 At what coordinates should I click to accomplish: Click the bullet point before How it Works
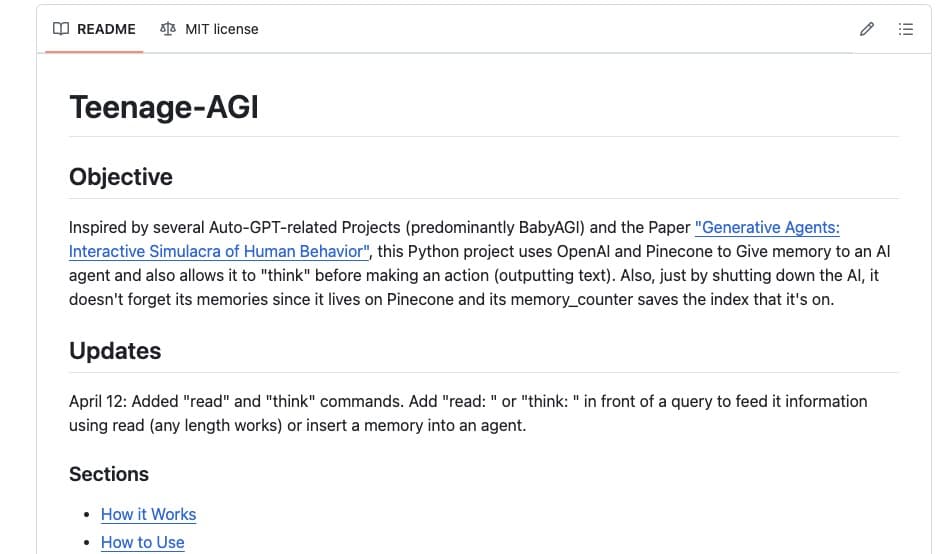(88, 515)
